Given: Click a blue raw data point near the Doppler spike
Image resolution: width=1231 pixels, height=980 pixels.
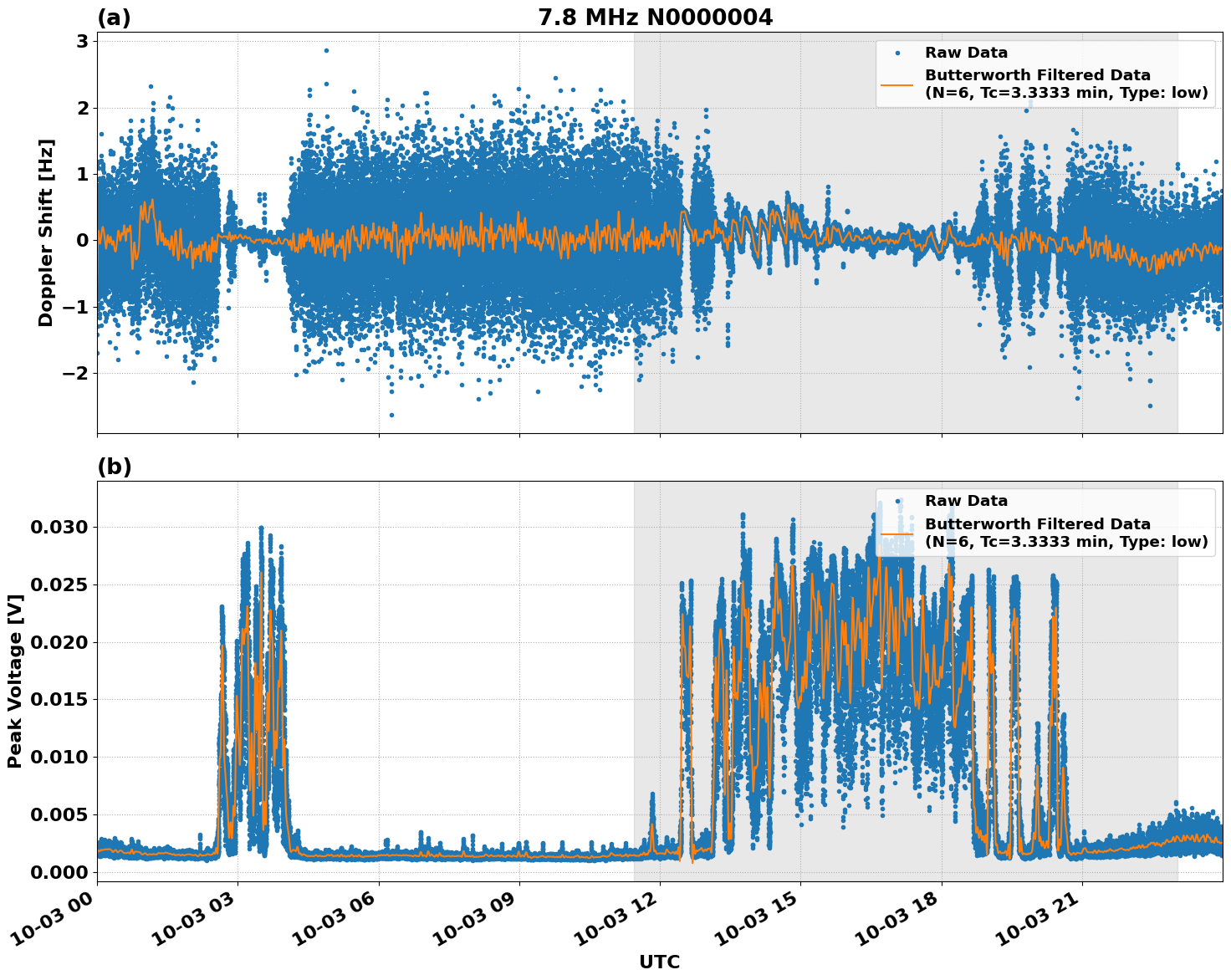Looking at the screenshot, I should pos(326,51).
